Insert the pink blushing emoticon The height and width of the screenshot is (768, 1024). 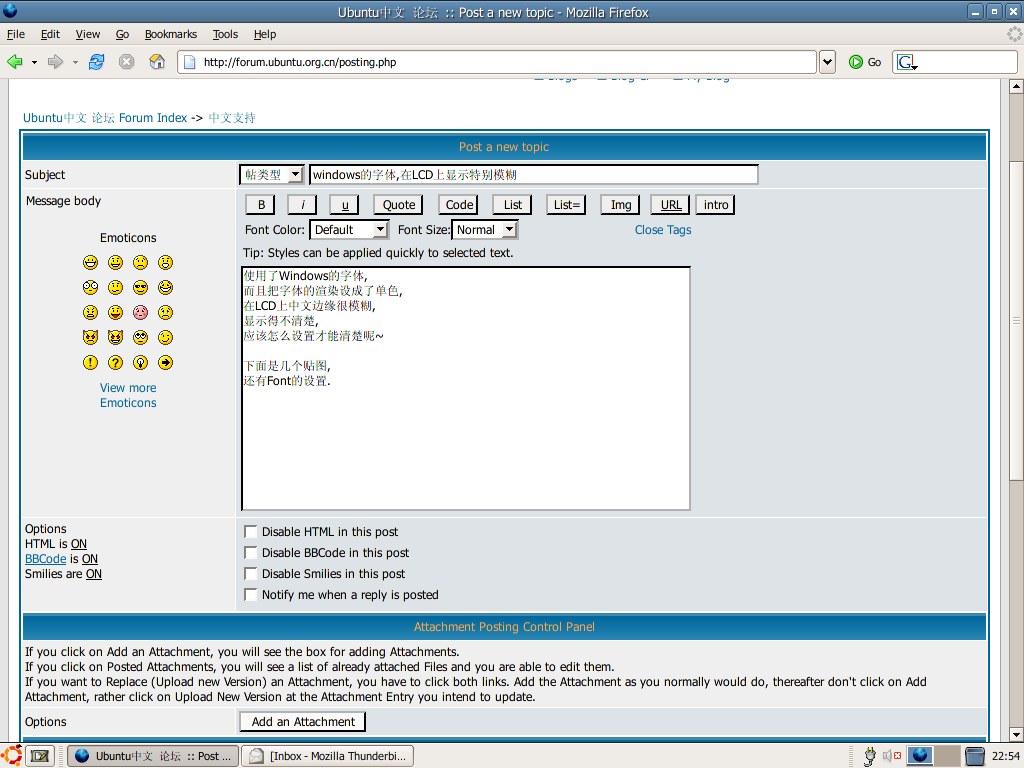[140, 312]
